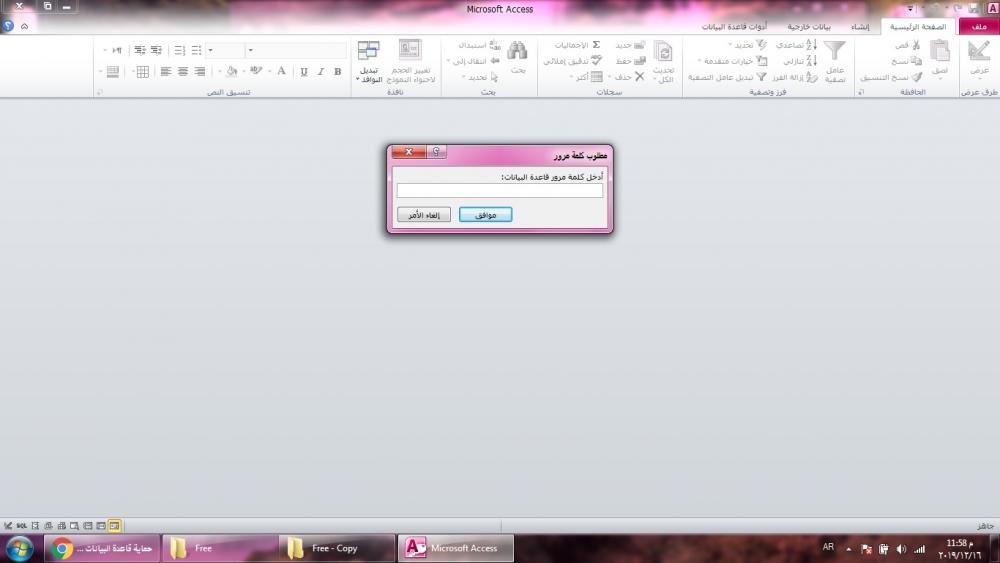Toggle Bold text formatting
Viewport: 1000px width, 563px height.
tap(338, 72)
